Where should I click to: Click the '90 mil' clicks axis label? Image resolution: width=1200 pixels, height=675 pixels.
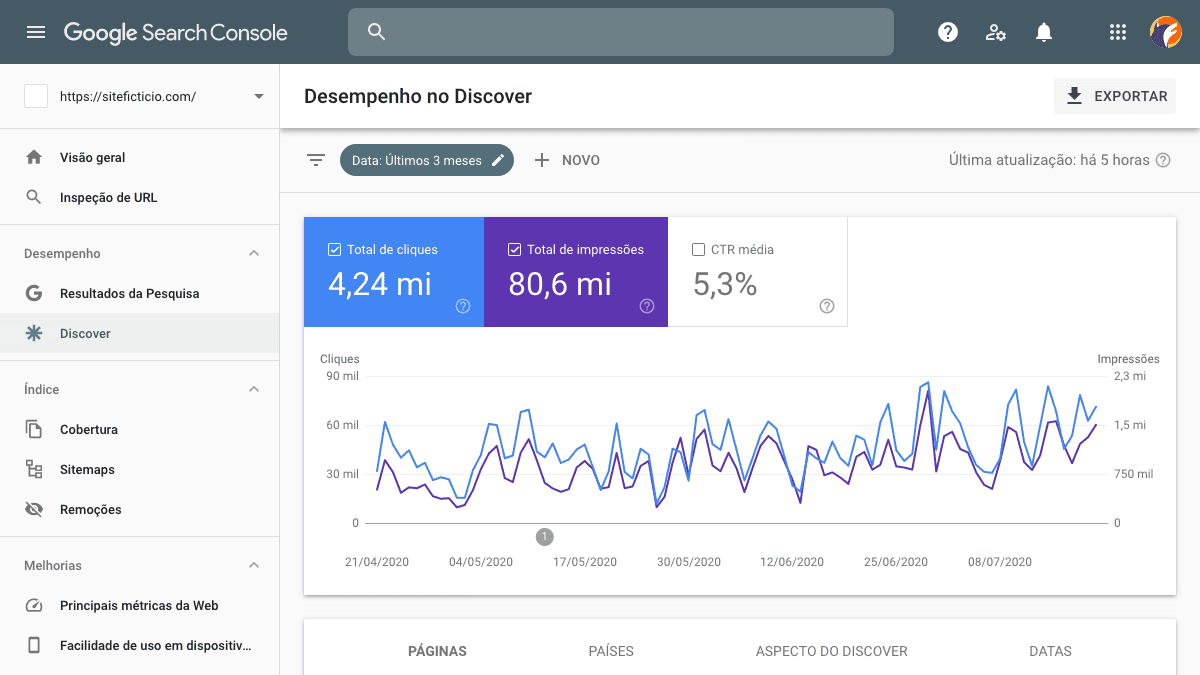pos(342,376)
